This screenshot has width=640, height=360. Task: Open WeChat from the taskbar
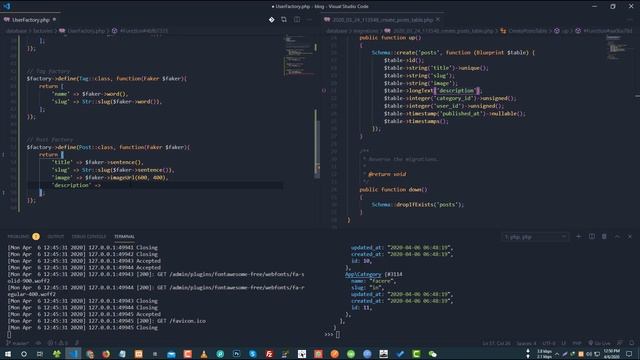point(433,354)
